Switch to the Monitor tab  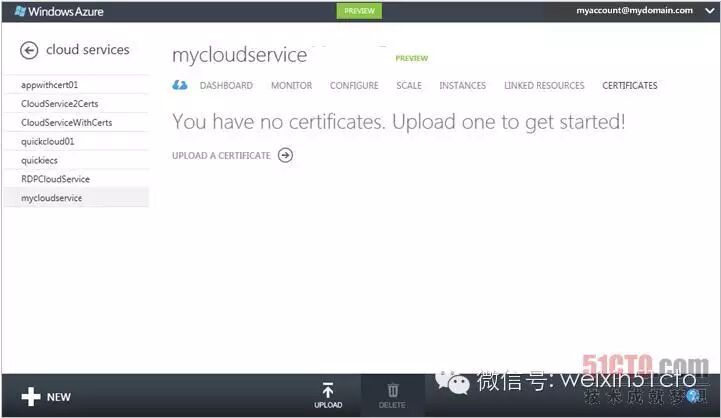[x=292, y=86]
